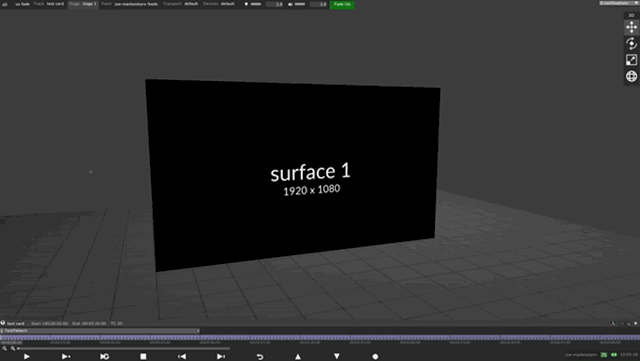
Task: Zoom out timeline with left magnifier
Action: [x=4, y=348]
